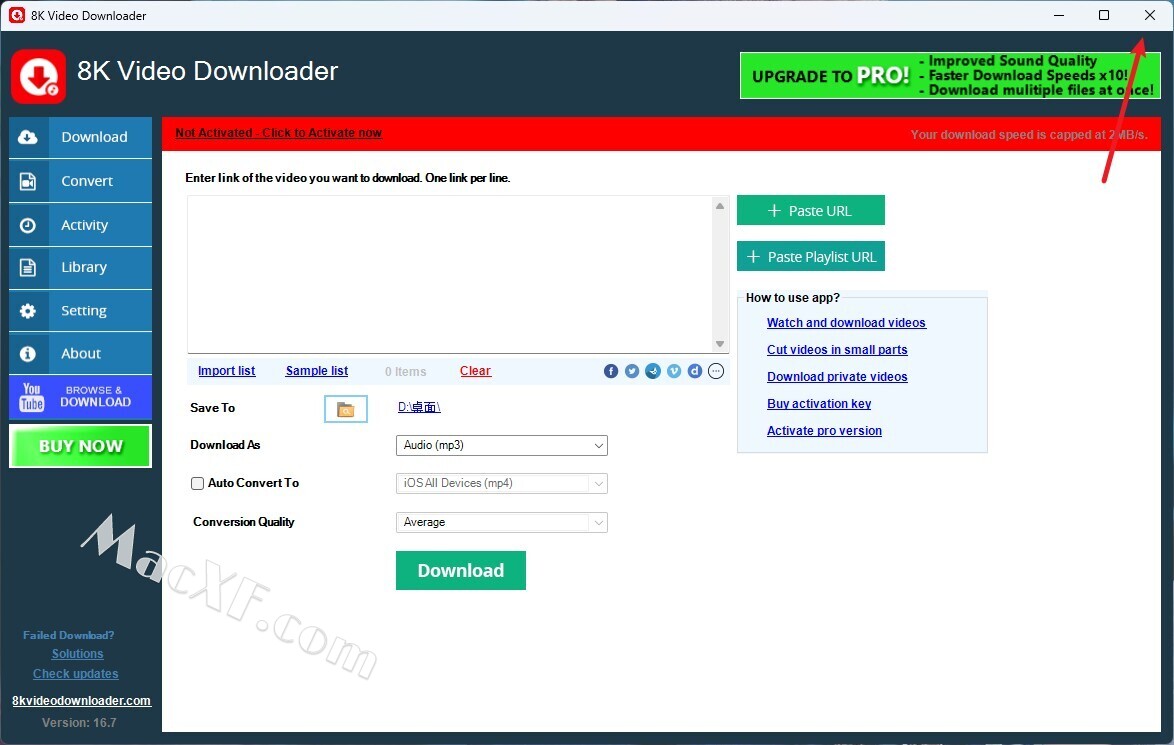
Task: Minimize the 8K Video Downloader window
Action: (1059, 15)
